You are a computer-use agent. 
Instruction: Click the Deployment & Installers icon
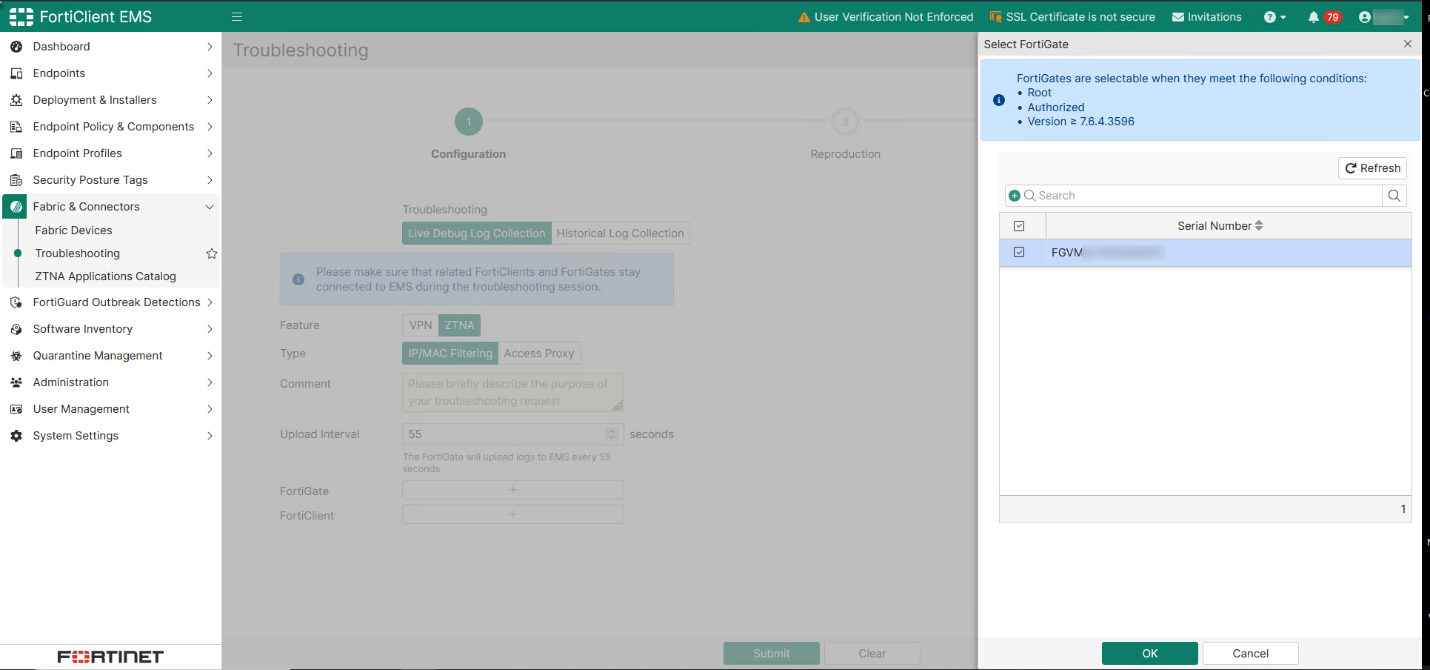tap(16, 100)
